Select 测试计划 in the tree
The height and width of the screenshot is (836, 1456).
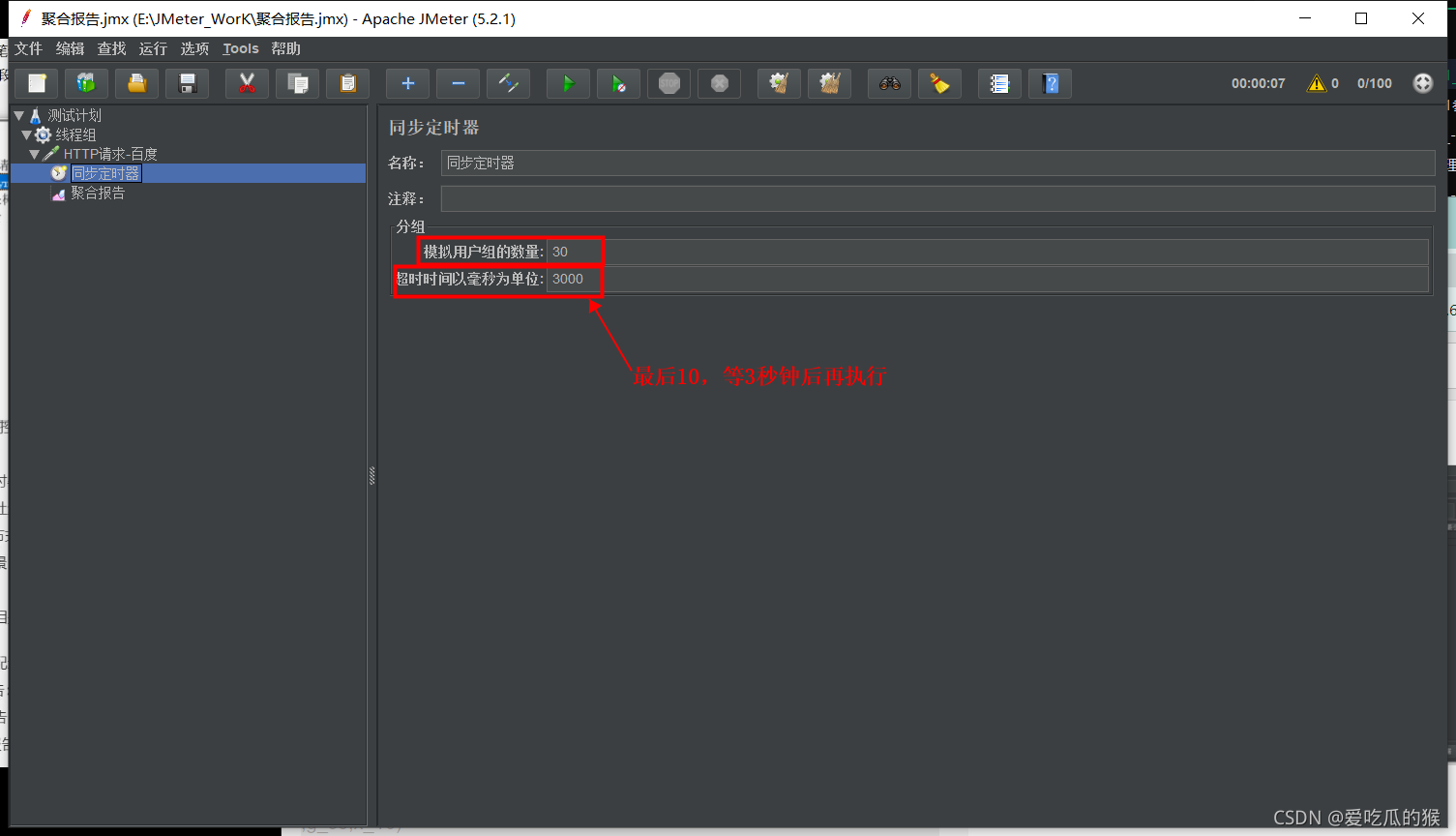click(74, 115)
